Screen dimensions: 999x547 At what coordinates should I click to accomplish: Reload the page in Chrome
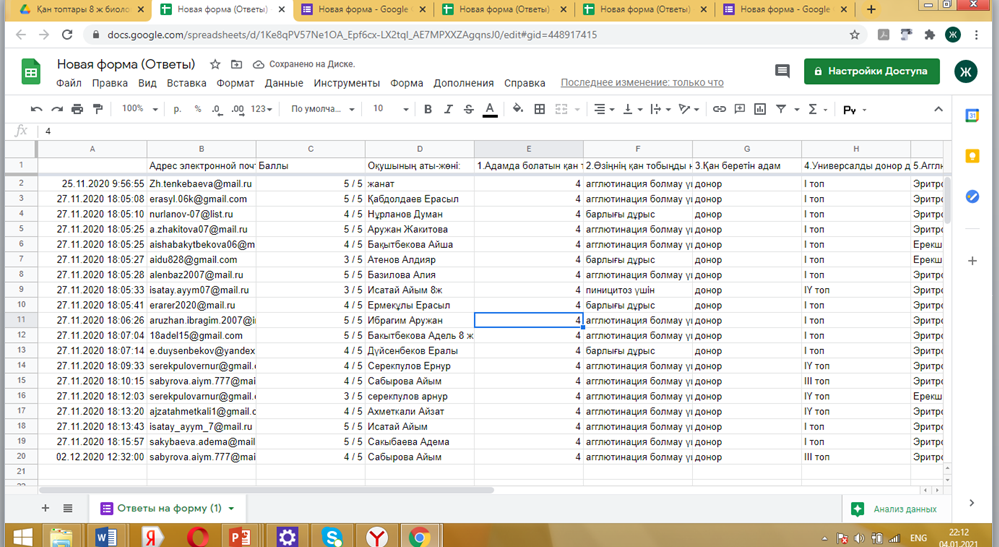click(67, 35)
